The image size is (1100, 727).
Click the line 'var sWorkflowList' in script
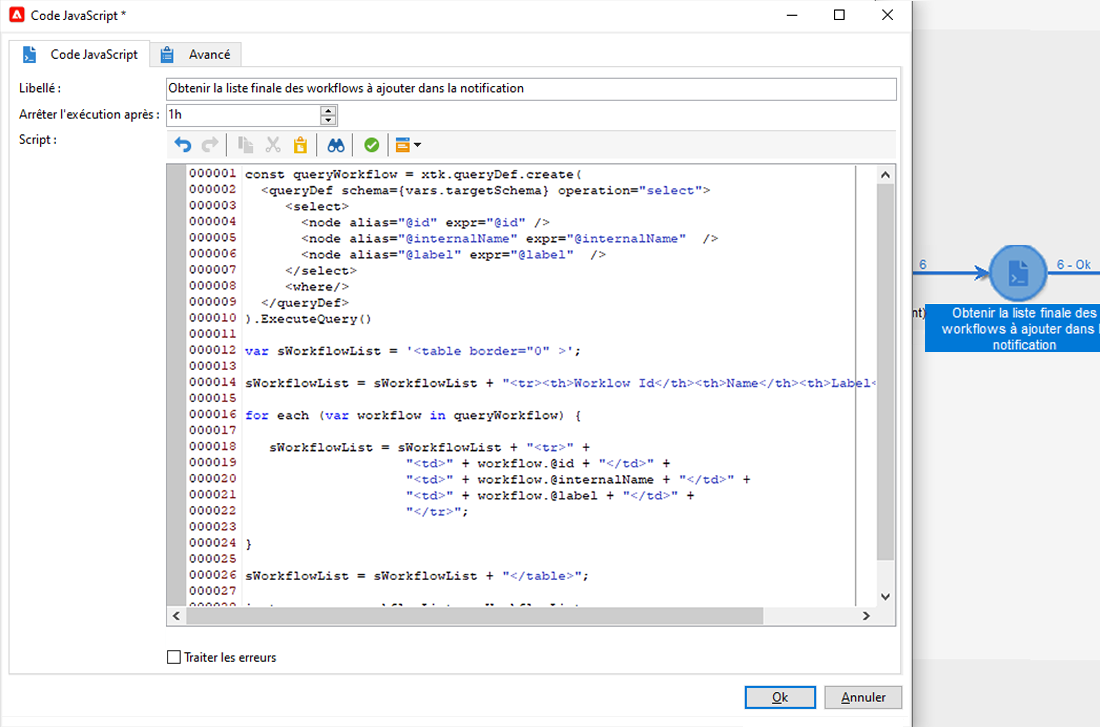[x=412, y=351]
